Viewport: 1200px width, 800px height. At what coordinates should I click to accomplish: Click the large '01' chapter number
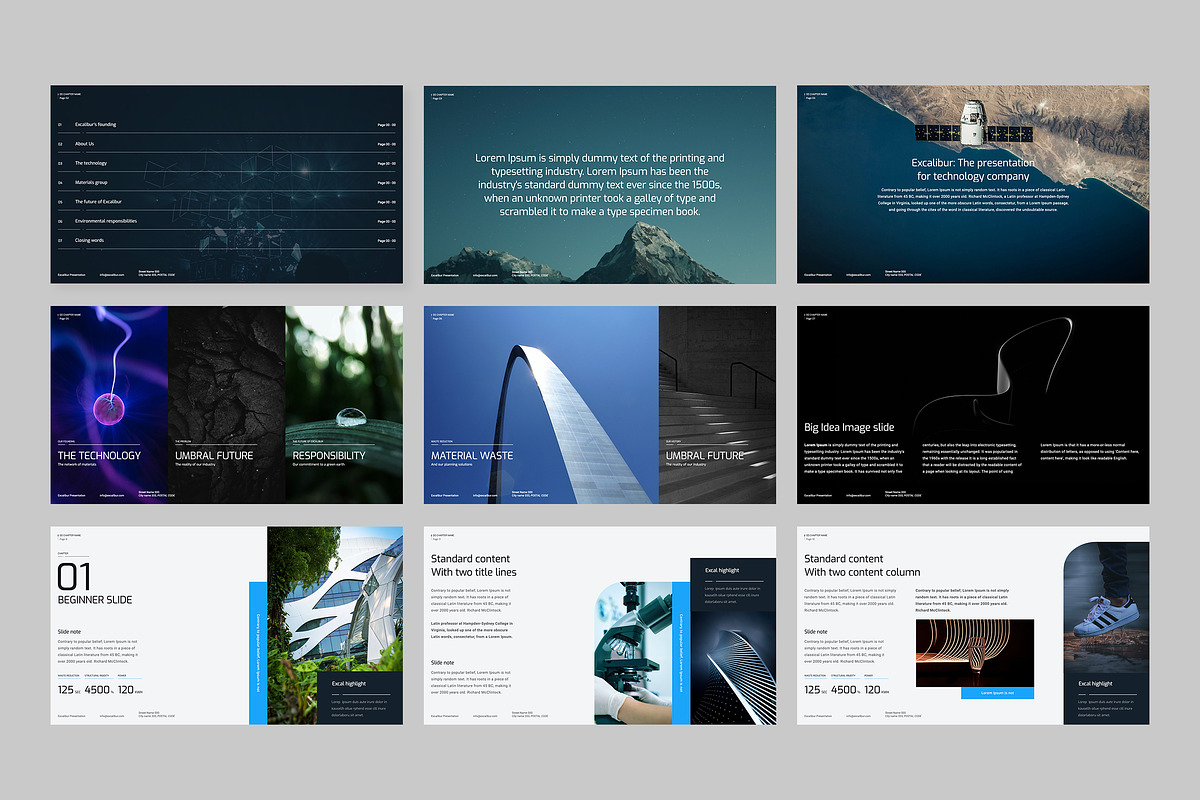click(x=74, y=576)
